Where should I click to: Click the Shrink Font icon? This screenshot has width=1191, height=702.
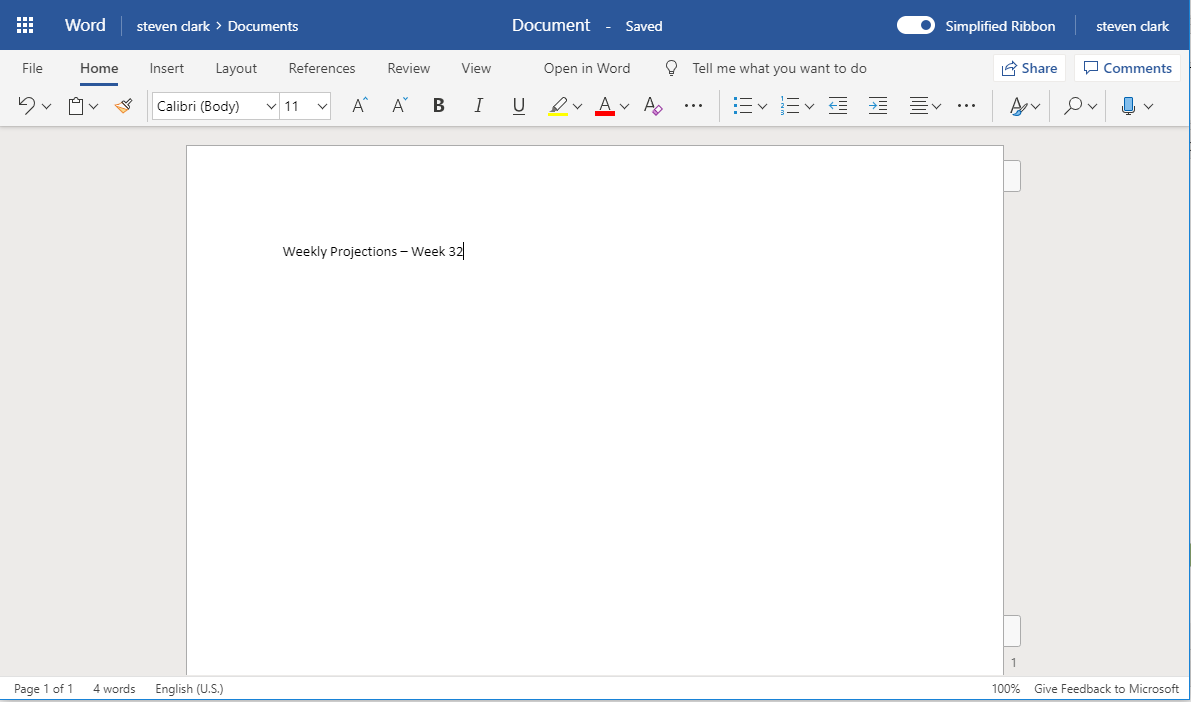pyautogui.click(x=399, y=106)
